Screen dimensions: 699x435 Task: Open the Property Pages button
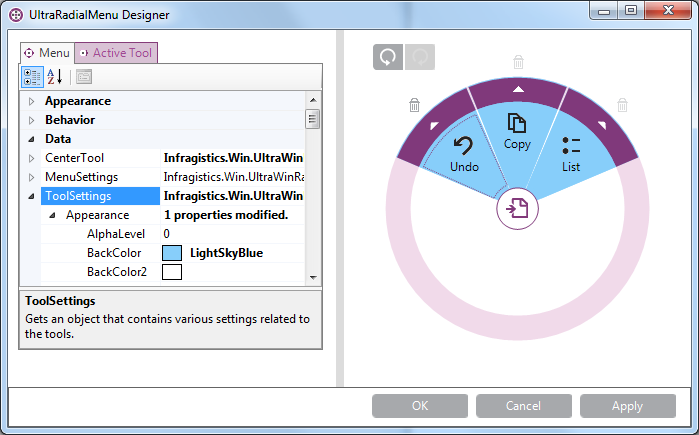coord(84,77)
